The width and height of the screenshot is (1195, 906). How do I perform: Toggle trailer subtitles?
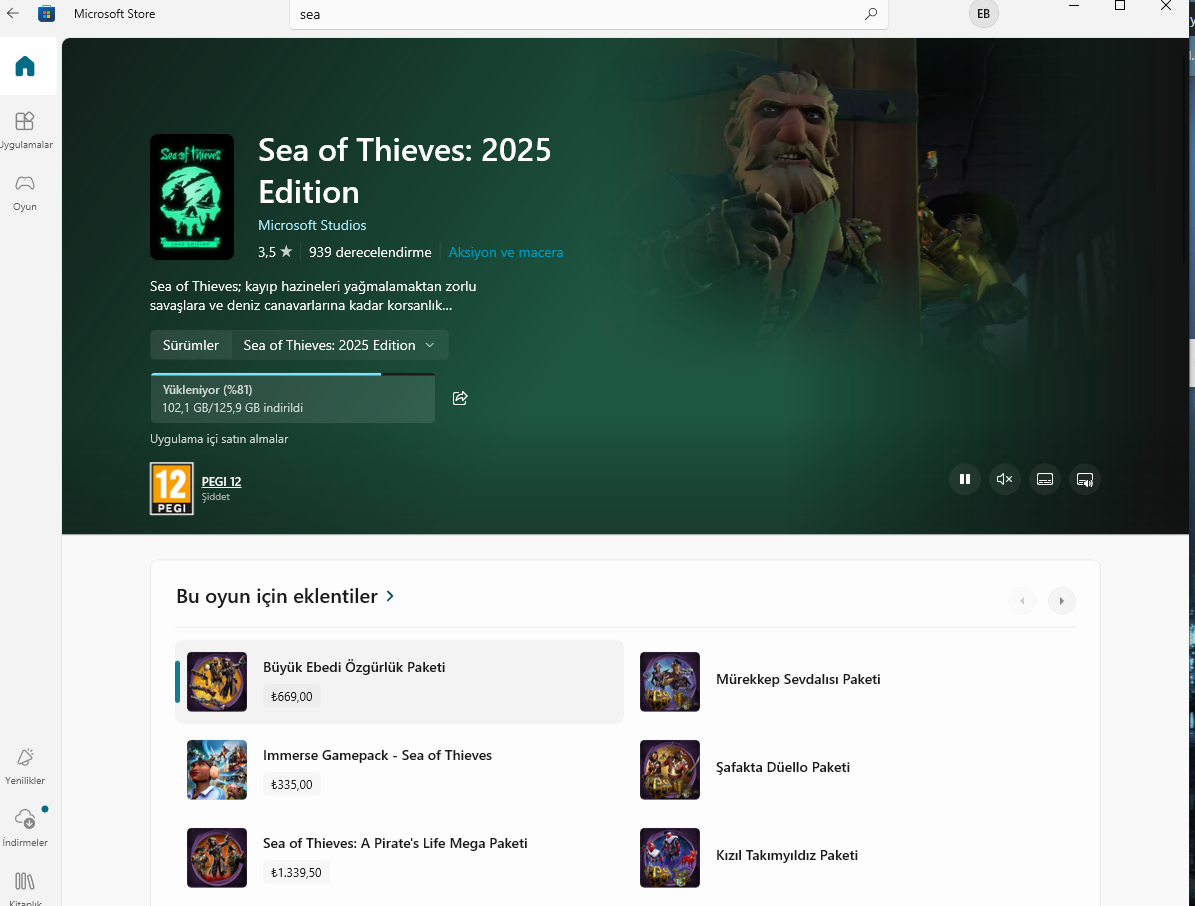[1045, 479]
